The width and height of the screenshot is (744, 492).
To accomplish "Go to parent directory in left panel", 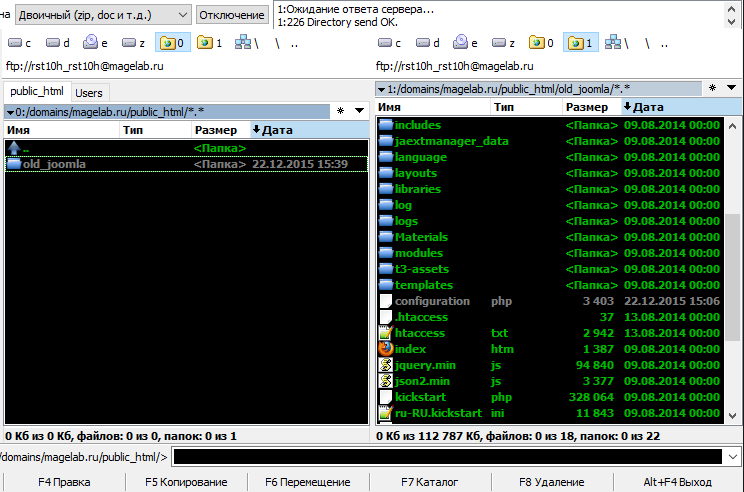I will 14,148.
